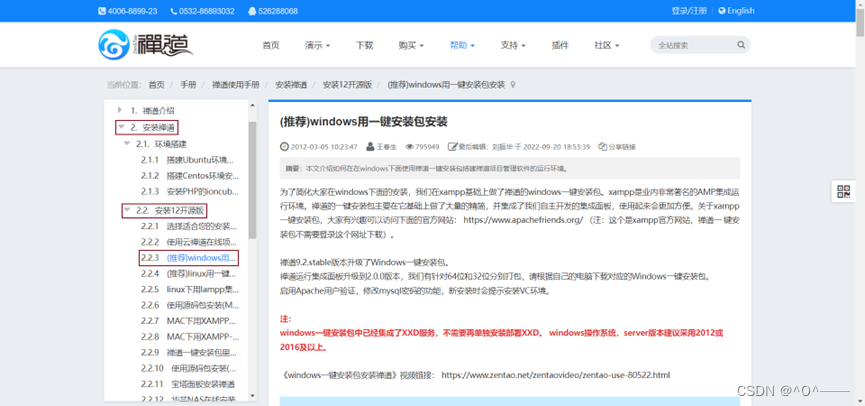The width and height of the screenshot is (865, 406).
Task: Collapse the 2.2. 安装12开源版 tree node
Action: click(x=126, y=210)
